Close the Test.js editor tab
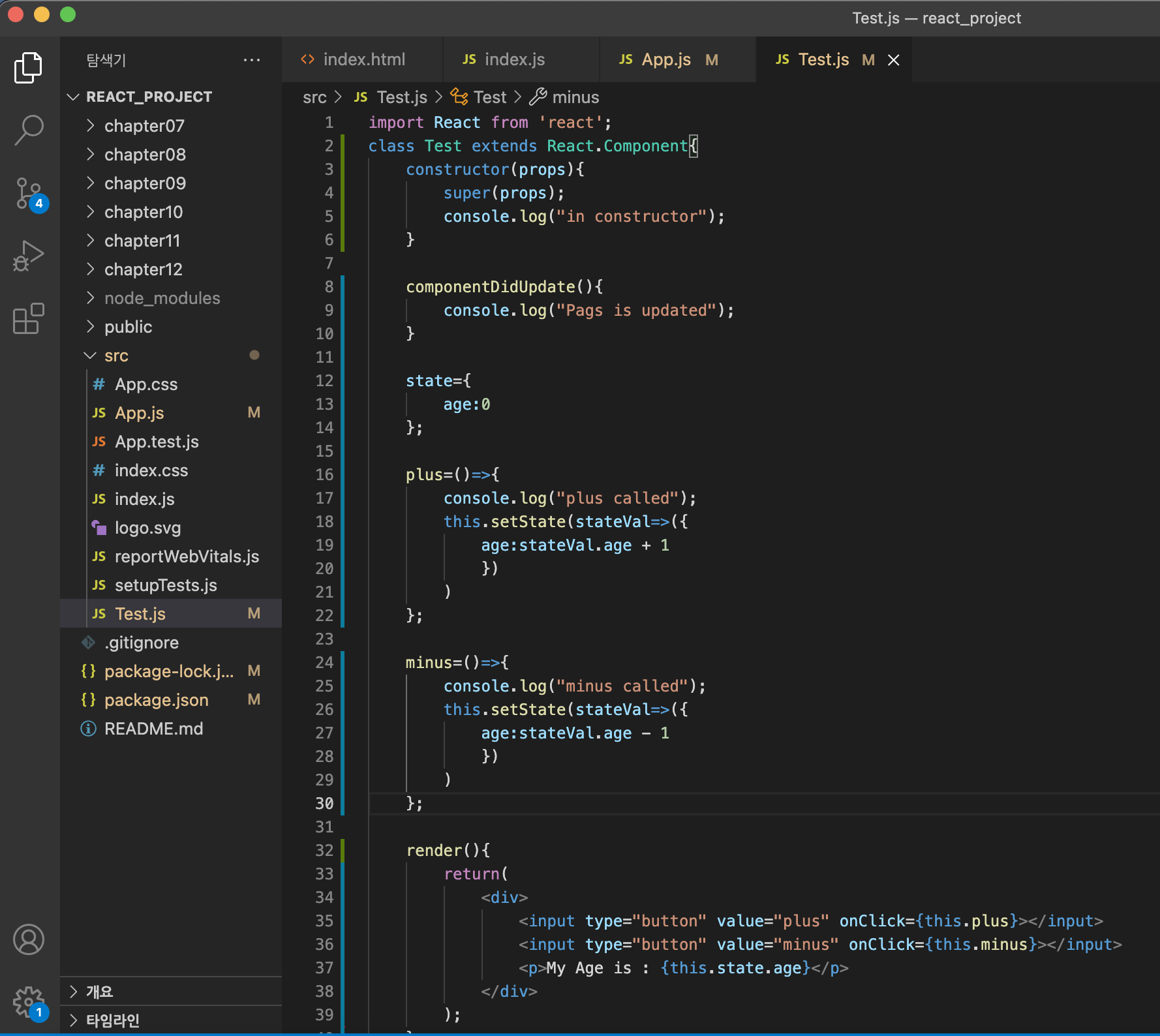The height and width of the screenshot is (1036, 1160). pos(894,60)
